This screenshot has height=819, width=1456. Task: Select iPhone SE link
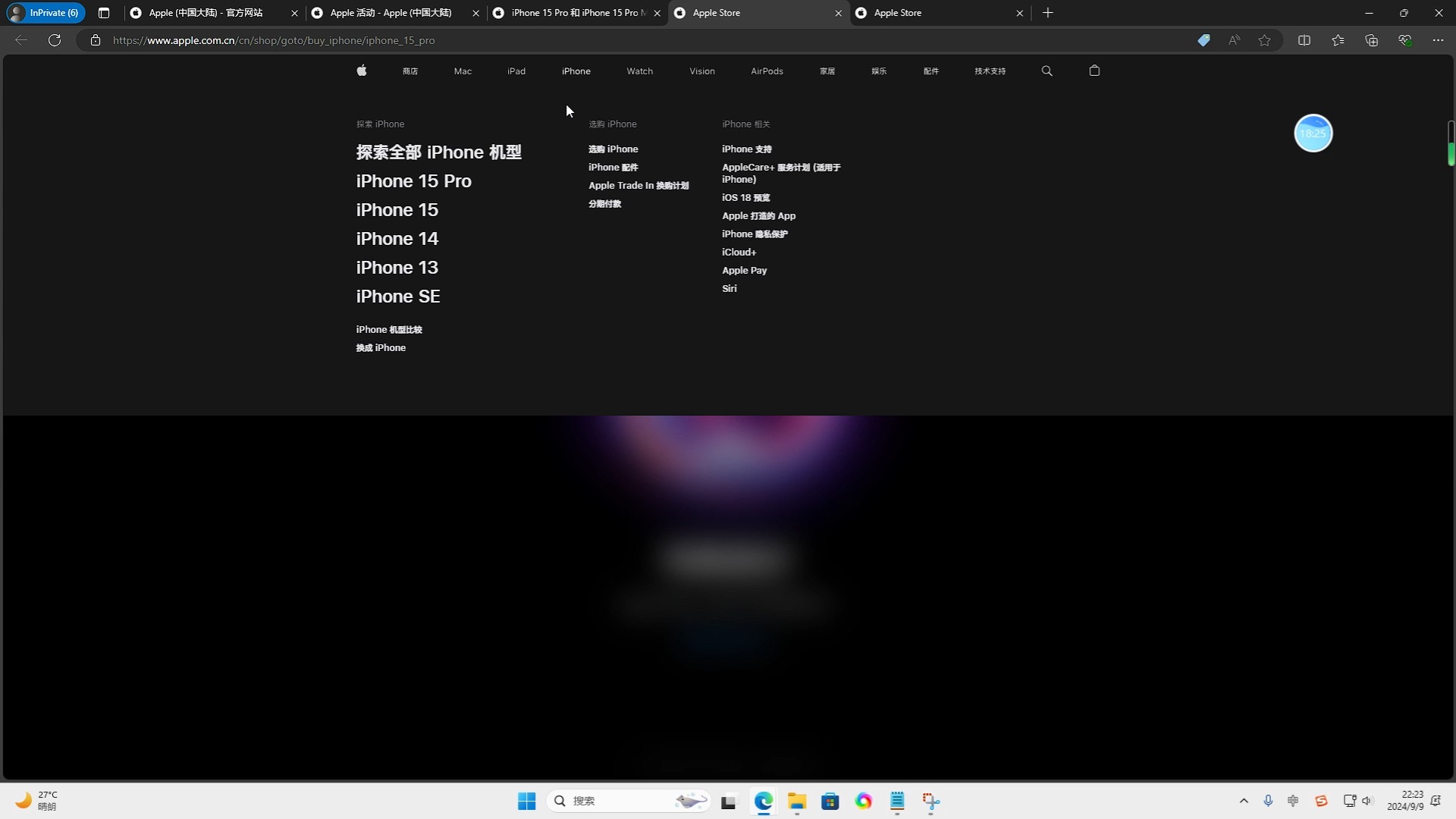tap(398, 297)
